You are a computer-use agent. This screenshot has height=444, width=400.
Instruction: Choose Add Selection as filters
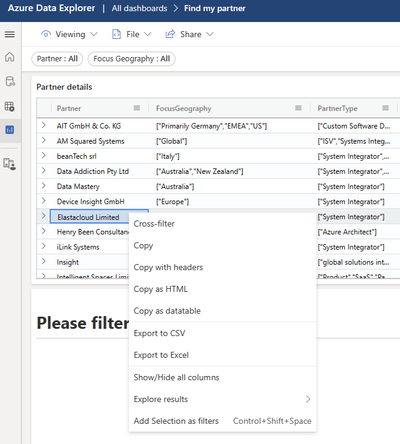click(x=222, y=421)
